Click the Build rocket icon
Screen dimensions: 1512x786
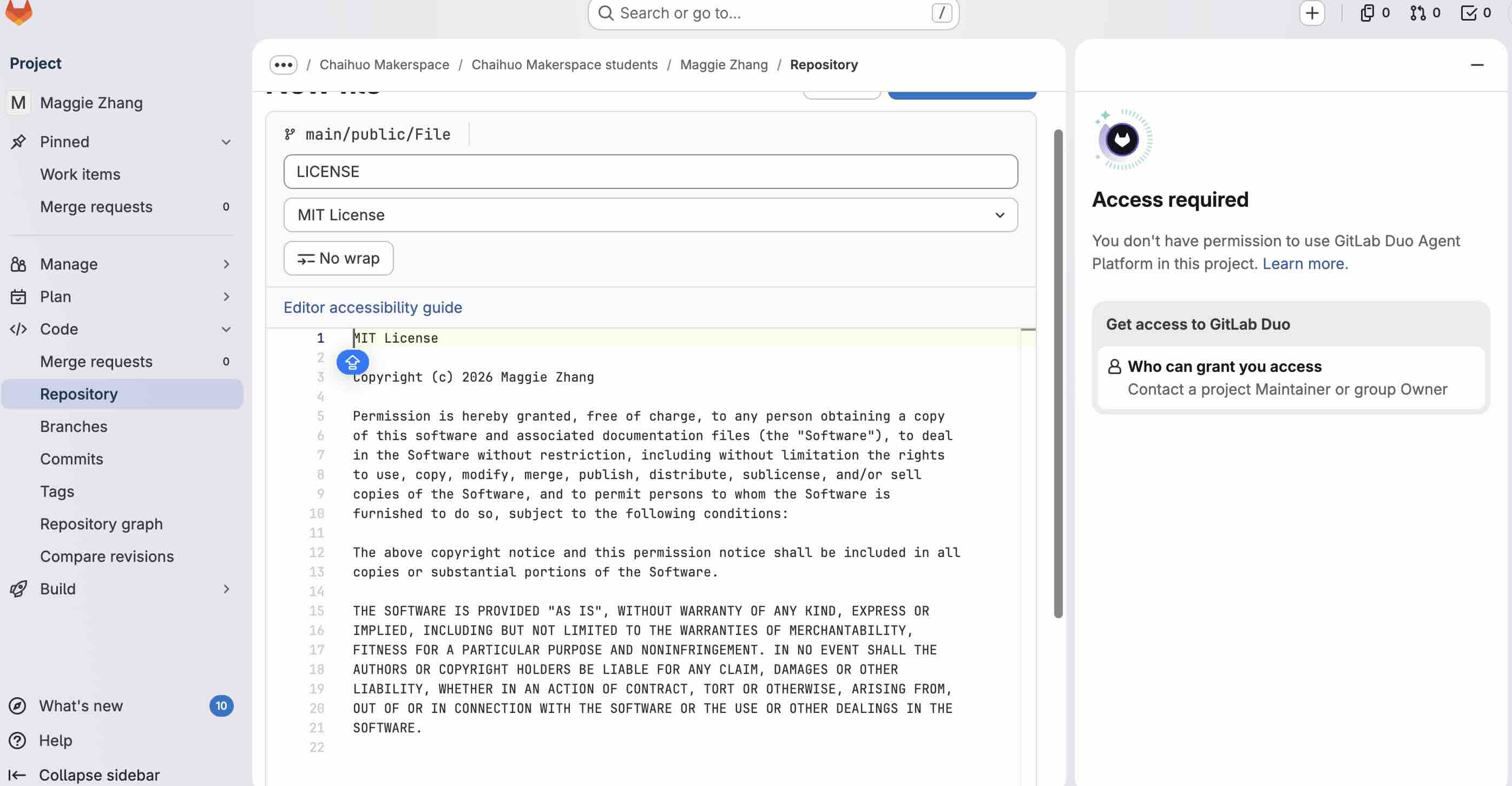[18, 589]
